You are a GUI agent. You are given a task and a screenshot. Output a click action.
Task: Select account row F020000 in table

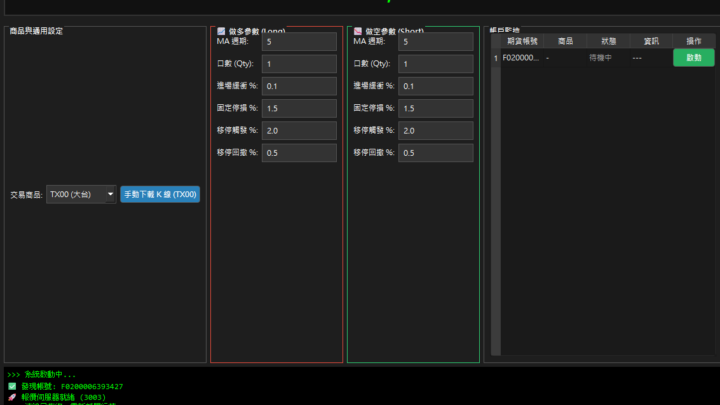(x=521, y=58)
